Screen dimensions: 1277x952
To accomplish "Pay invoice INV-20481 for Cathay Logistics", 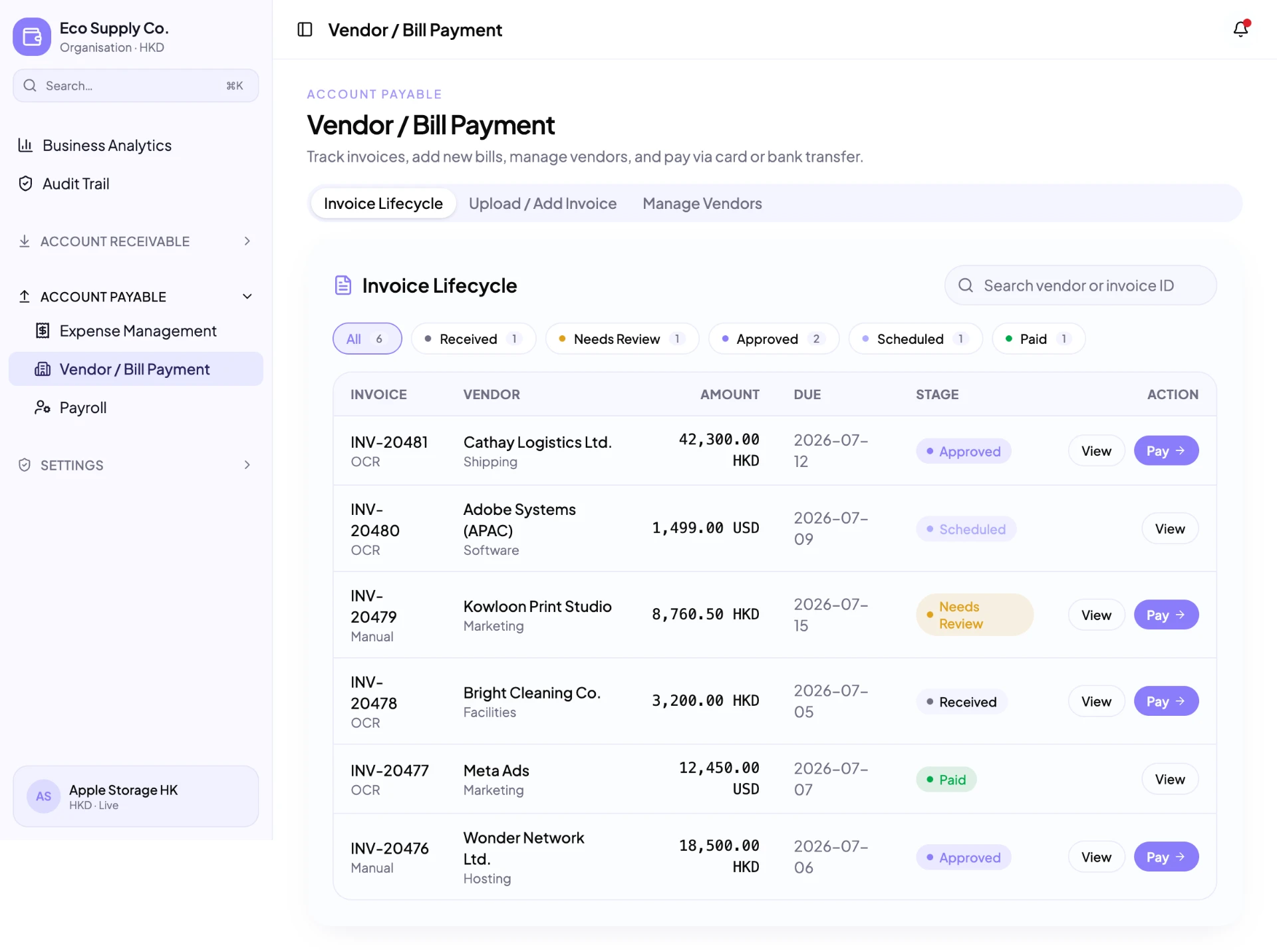I will point(1166,450).
